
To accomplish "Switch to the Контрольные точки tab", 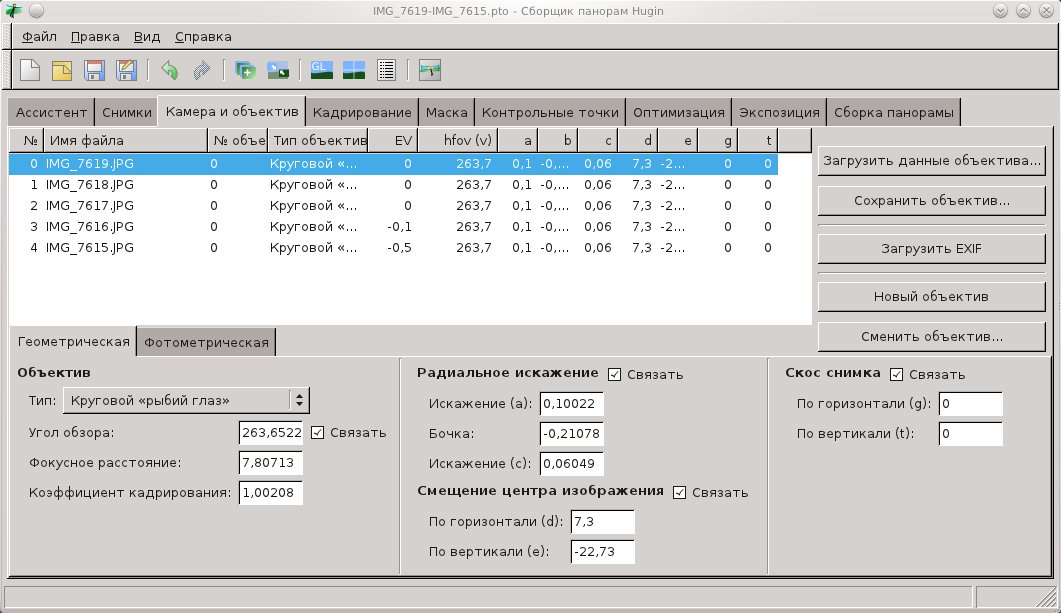I will click(x=550, y=112).
